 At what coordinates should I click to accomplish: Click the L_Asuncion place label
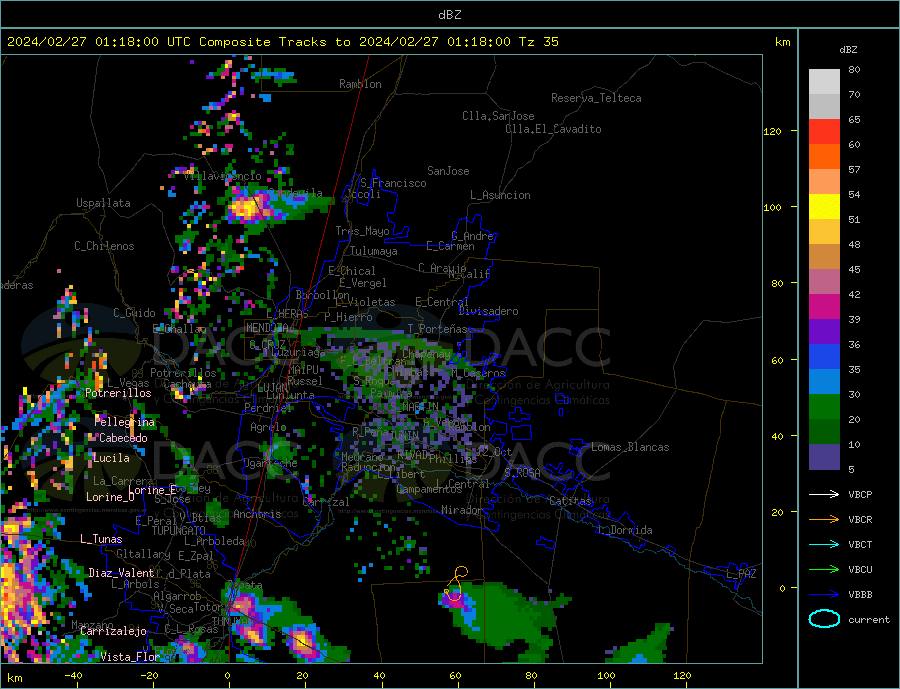(x=501, y=195)
